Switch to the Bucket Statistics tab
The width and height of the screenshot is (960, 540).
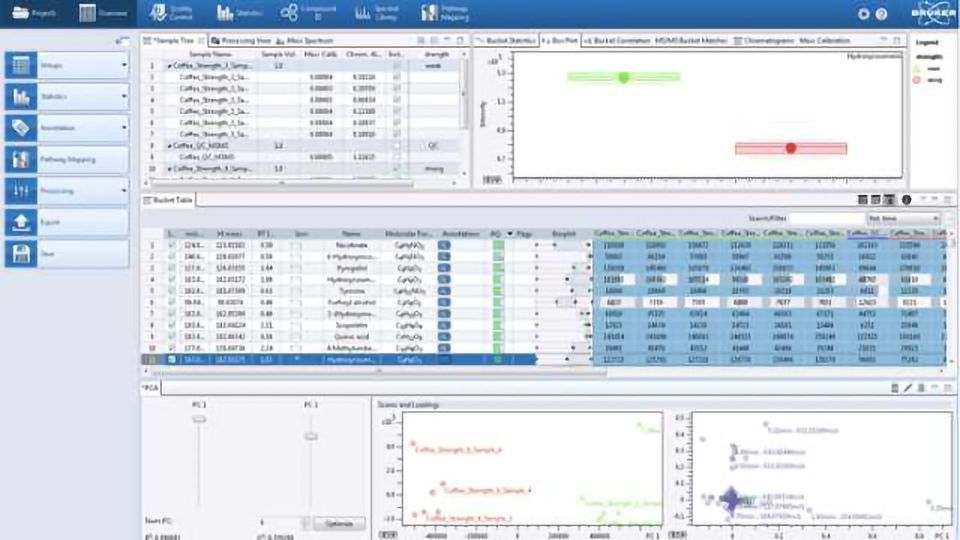(x=506, y=40)
